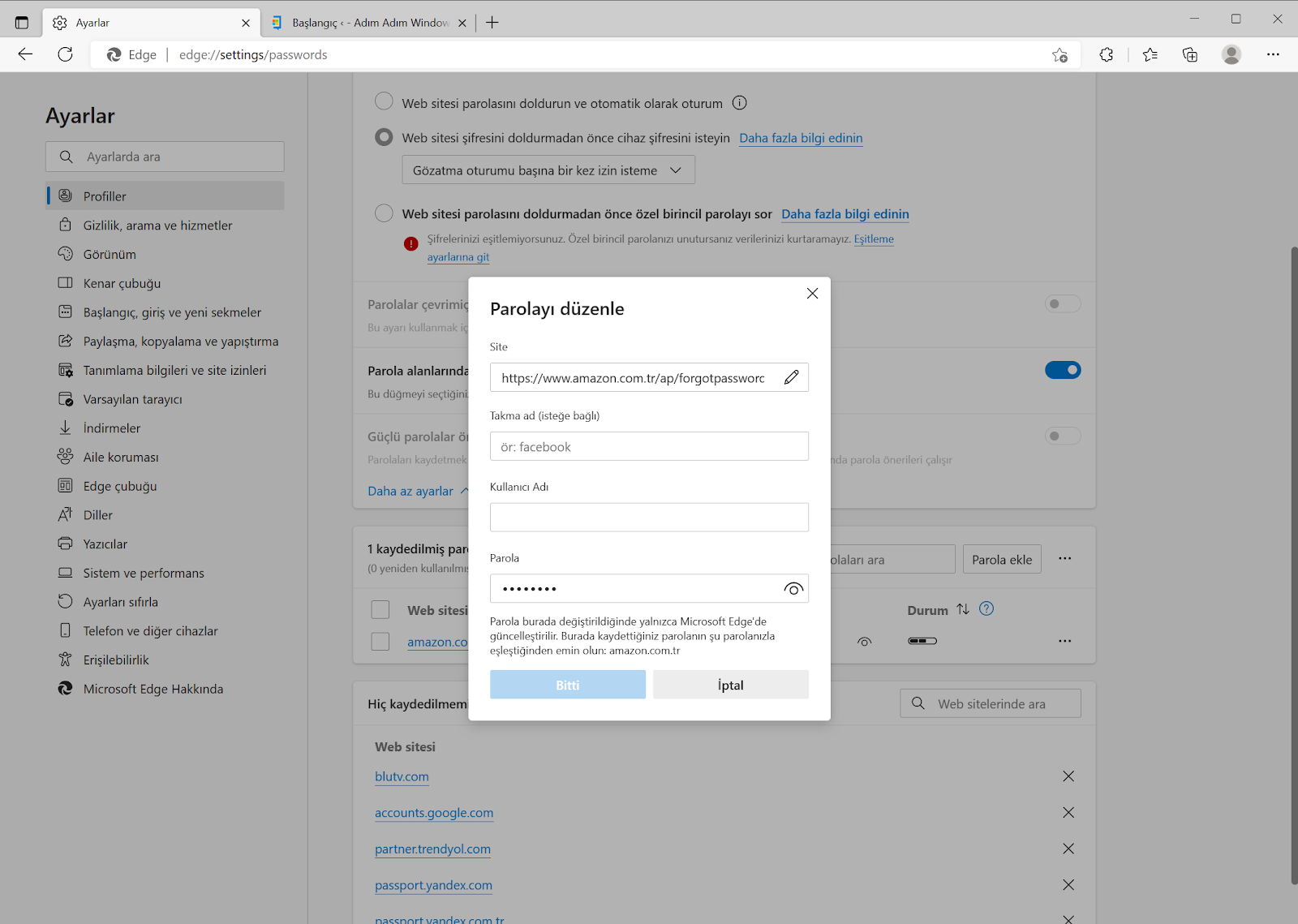
Task: Click the Bitti button
Action: (x=568, y=685)
